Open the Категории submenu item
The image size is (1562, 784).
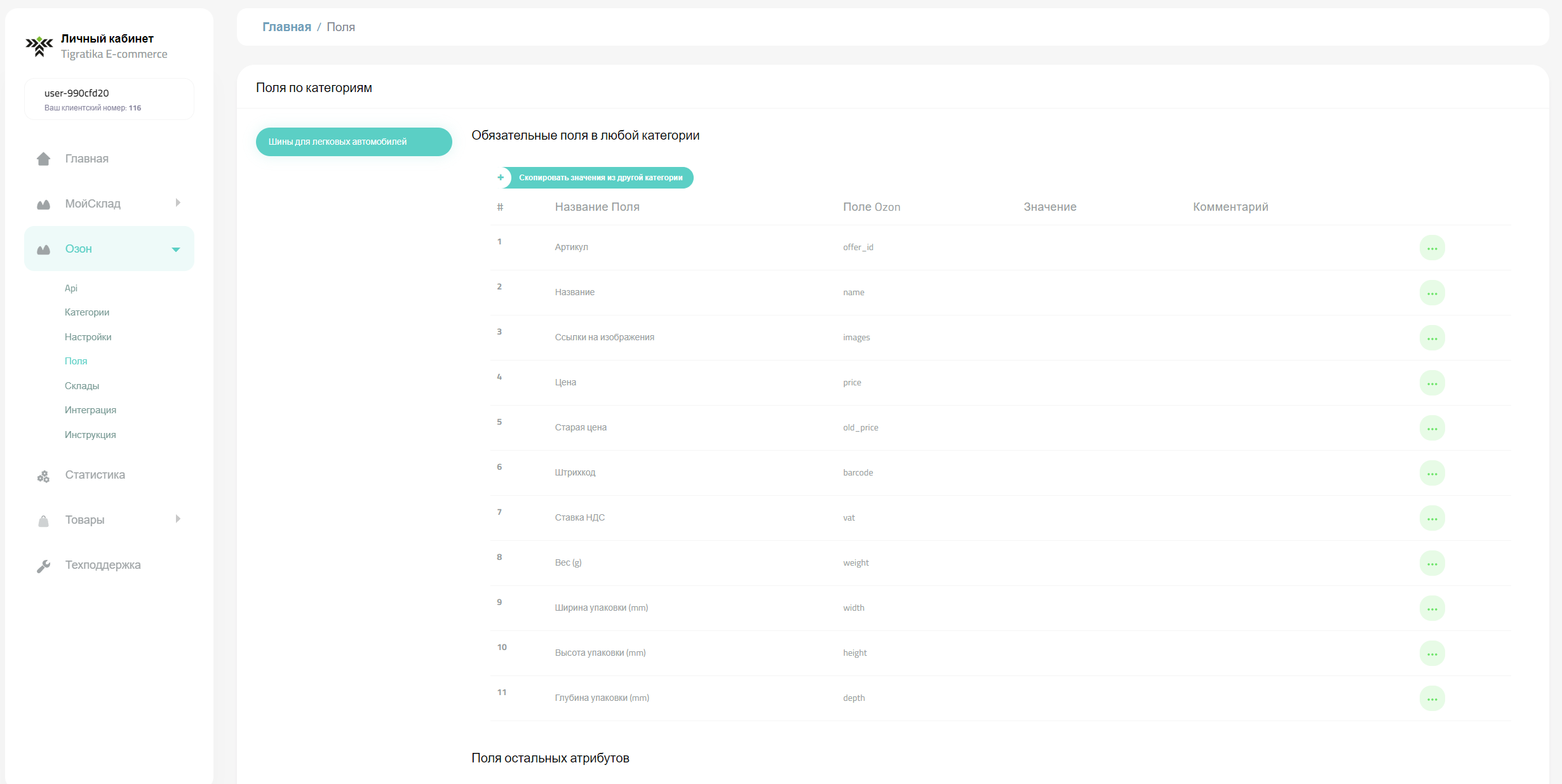pos(87,312)
